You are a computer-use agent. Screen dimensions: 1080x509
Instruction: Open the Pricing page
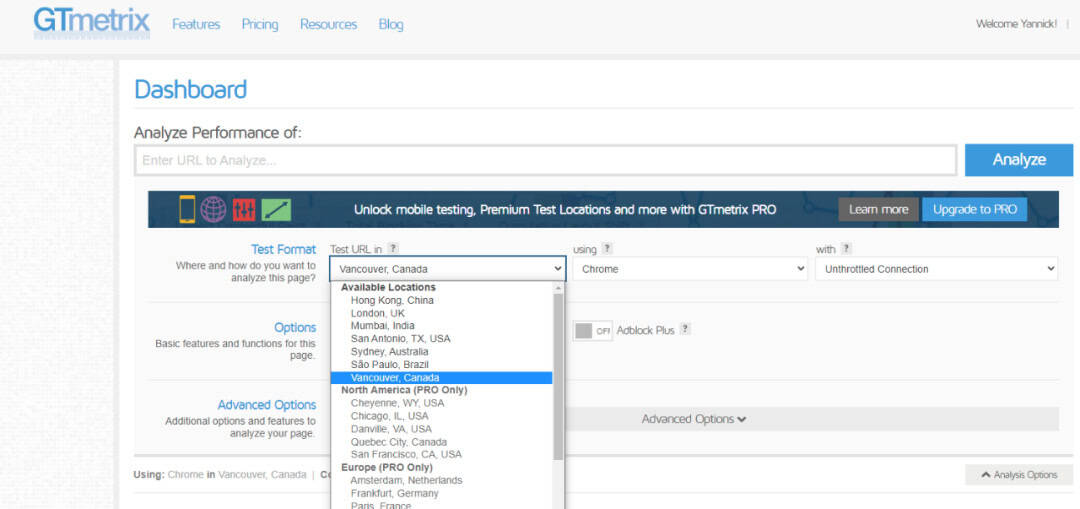tap(260, 25)
